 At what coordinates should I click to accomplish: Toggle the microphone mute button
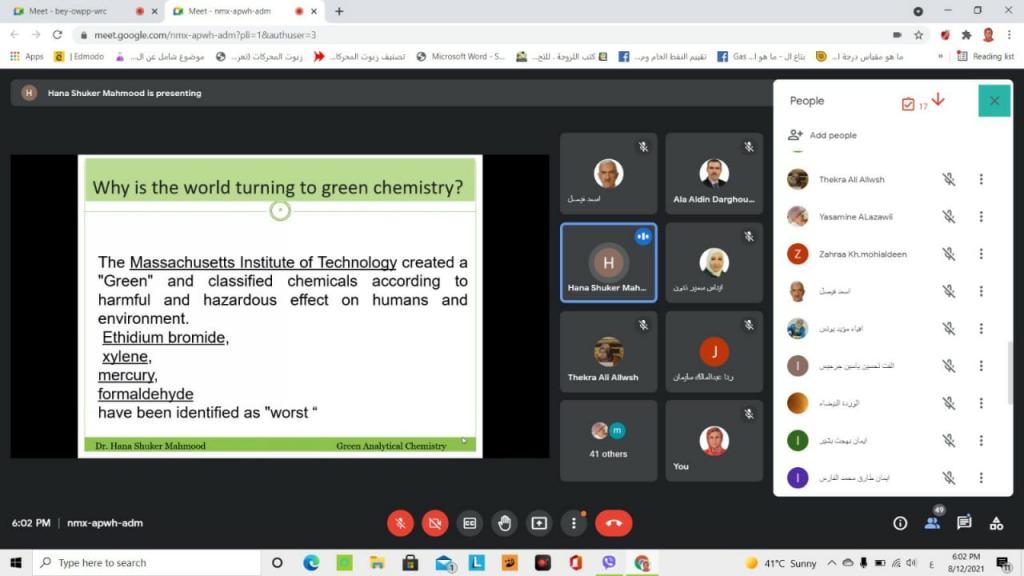(400, 523)
